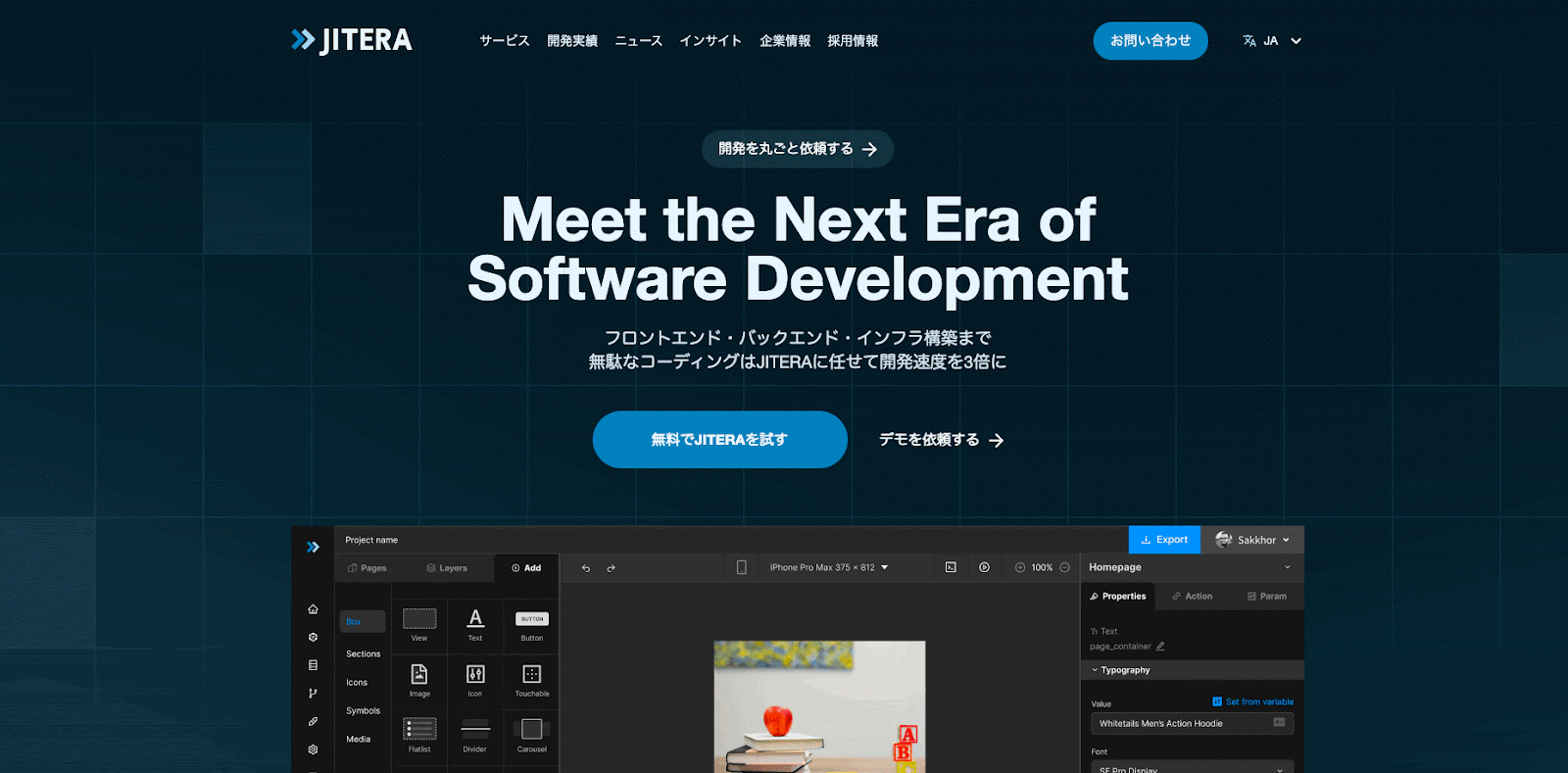Collapse the Typography section

[x=1193, y=670]
